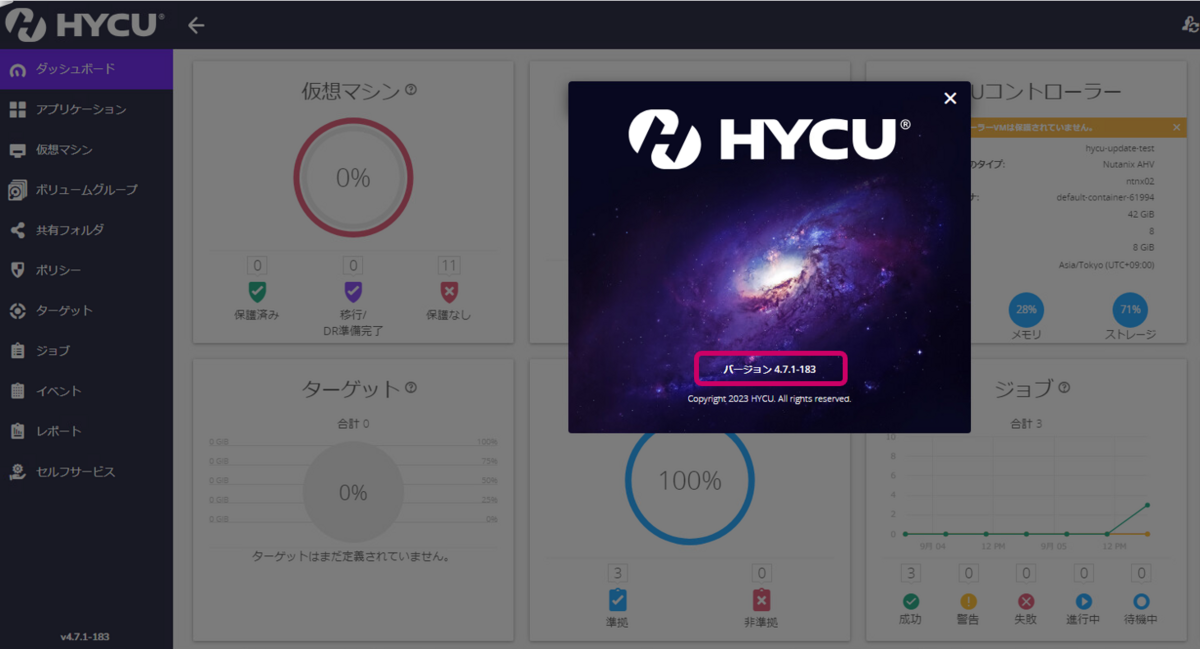Click red shield 保護なし icon

click(449, 292)
